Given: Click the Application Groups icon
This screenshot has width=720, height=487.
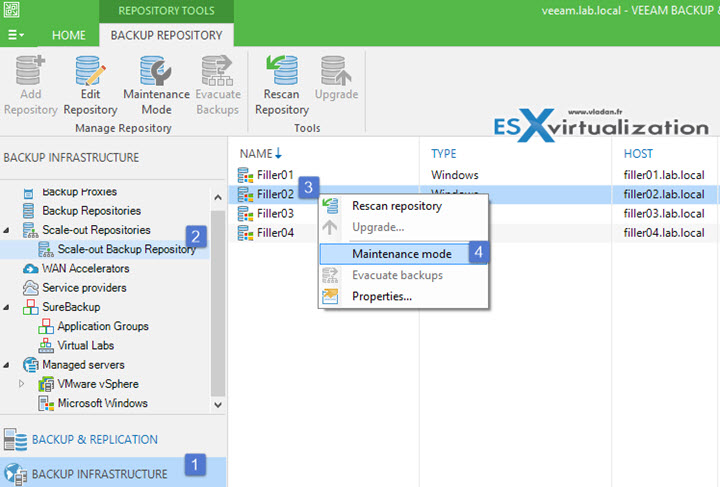Looking at the screenshot, I should [46, 326].
